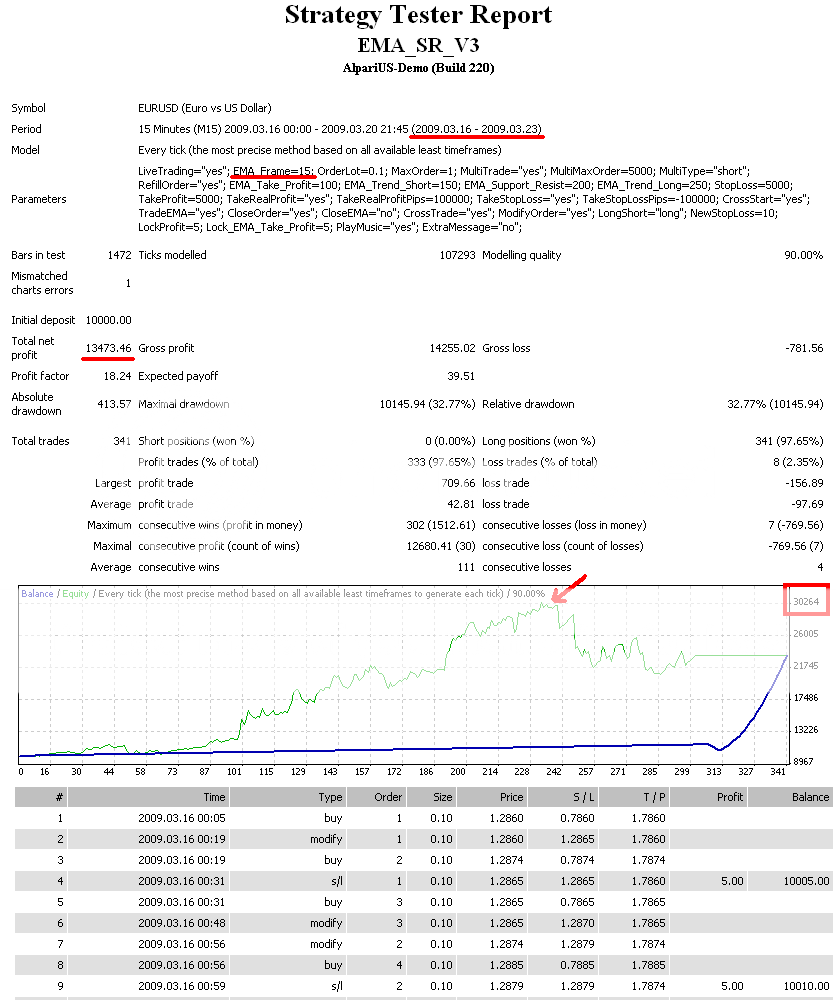
Task: Click the Equity legend label in chart
Action: coord(77,594)
